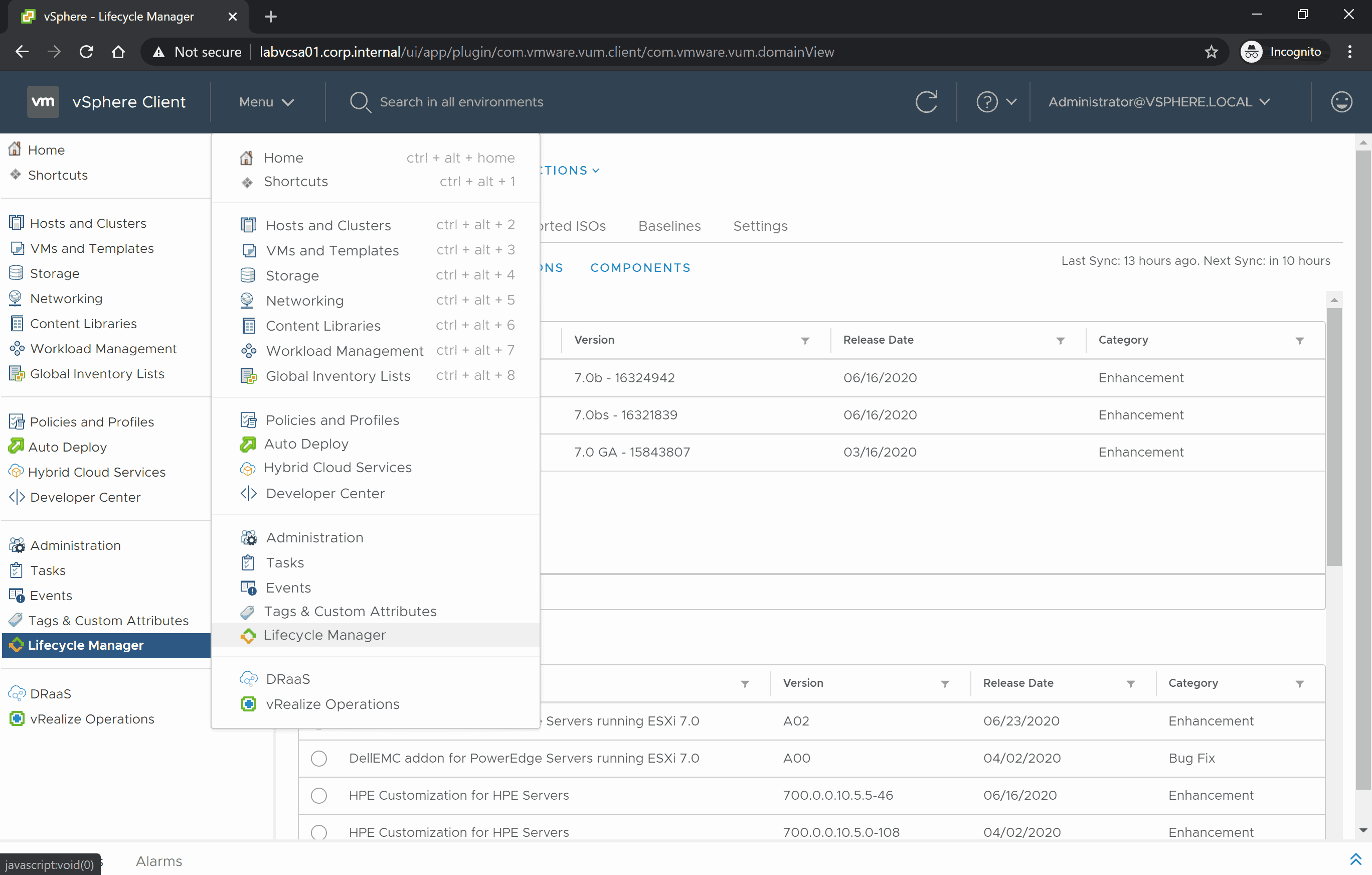Select DellEMC addon version A00 radio button
The image size is (1372, 875).
[319, 758]
